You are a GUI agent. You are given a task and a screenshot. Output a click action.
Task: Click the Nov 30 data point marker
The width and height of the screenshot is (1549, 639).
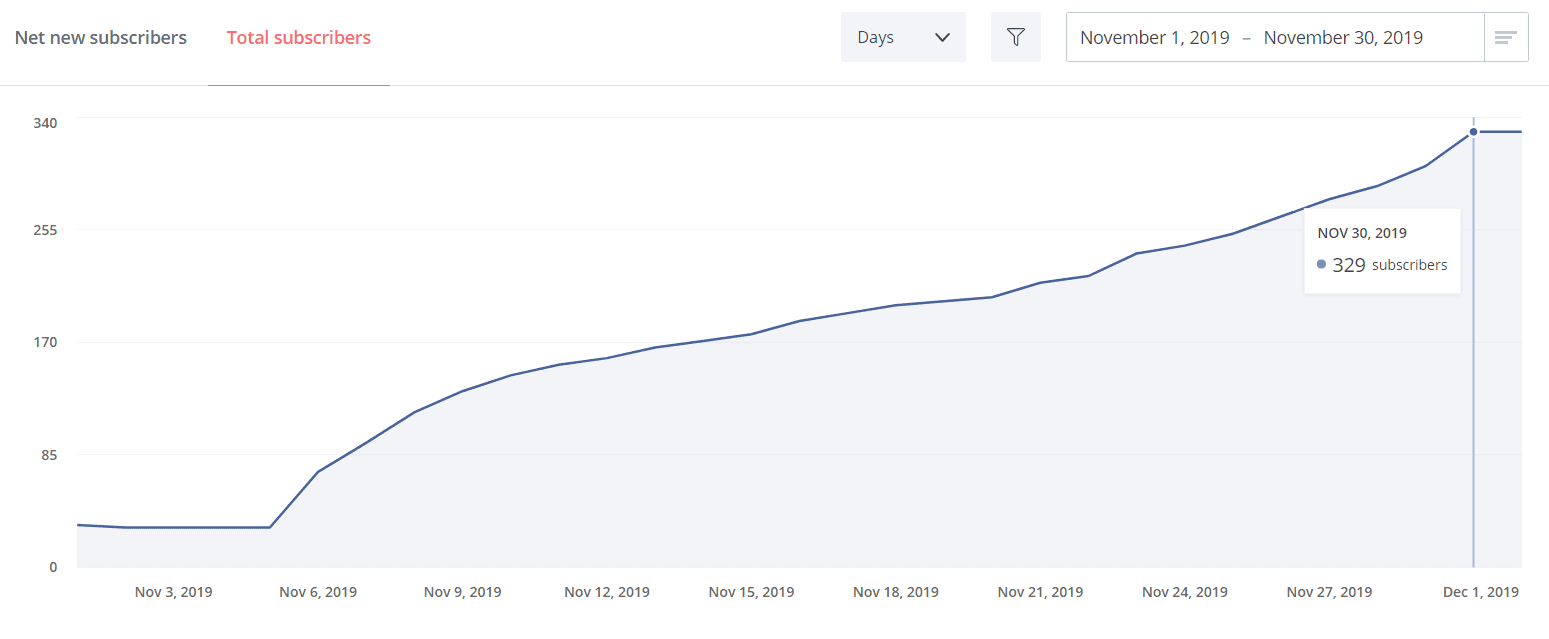point(1473,132)
